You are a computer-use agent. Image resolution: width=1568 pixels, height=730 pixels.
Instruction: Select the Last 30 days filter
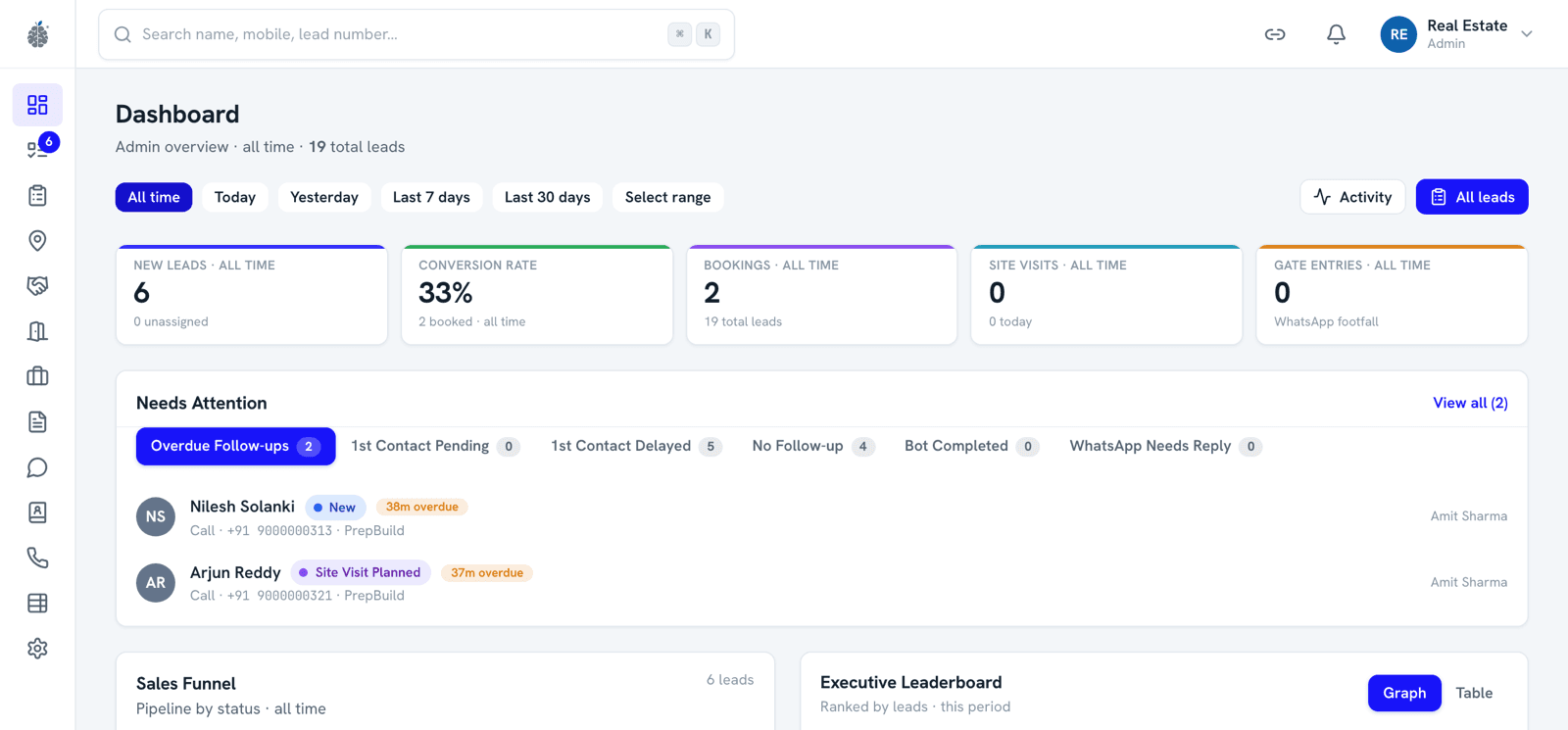tap(548, 197)
